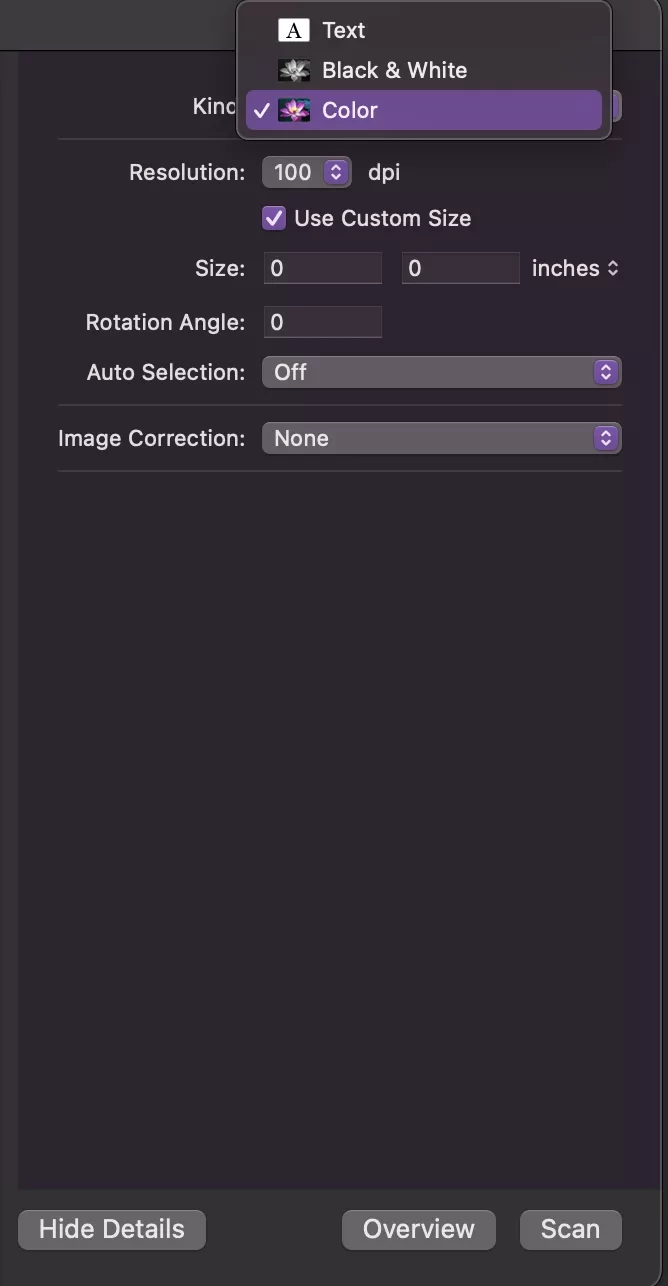Click Hide Details at the bottom
The height and width of the screenshot is (1286, 668).
pos(111,1229)
